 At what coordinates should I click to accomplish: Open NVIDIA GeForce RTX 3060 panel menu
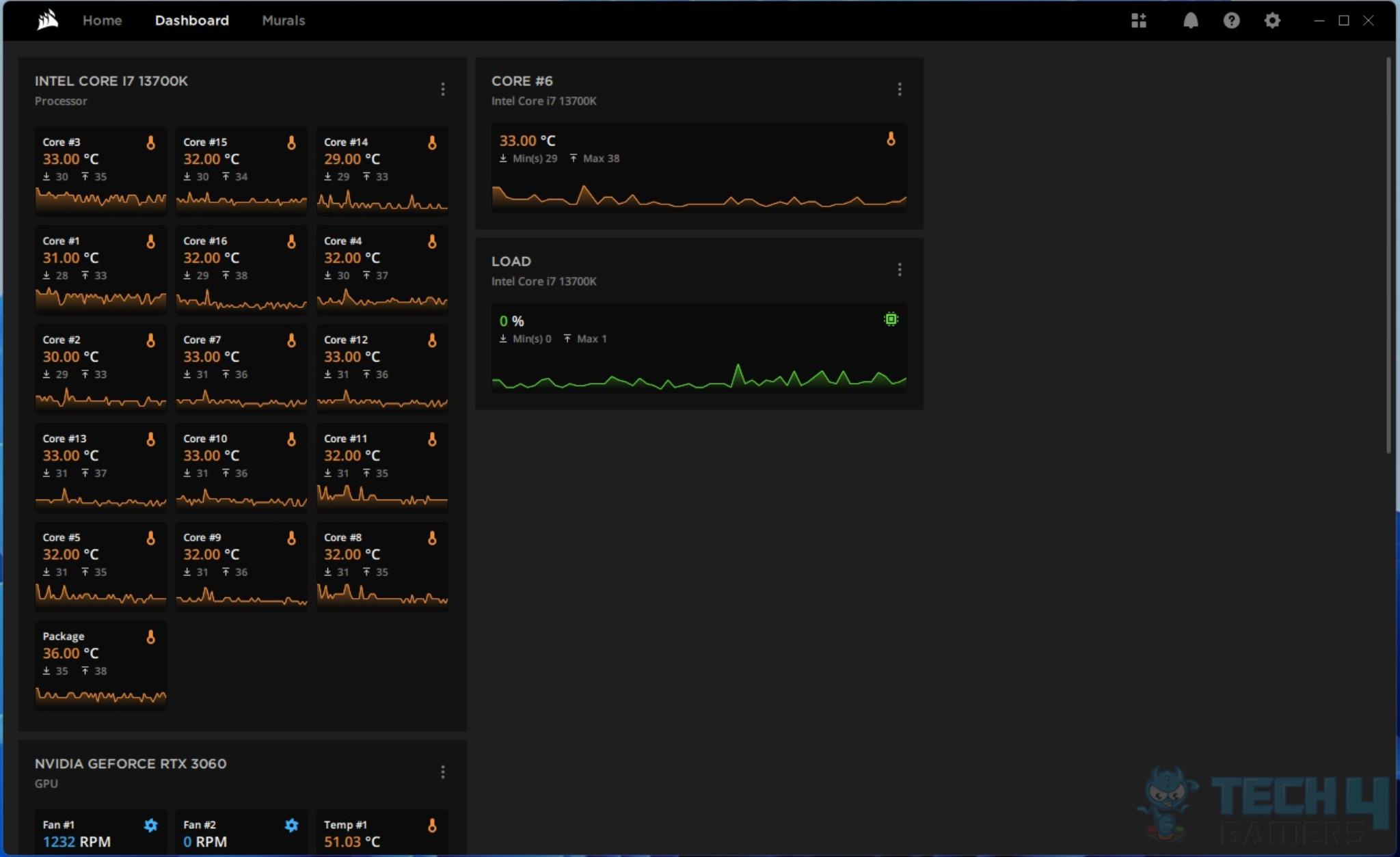click(x=443, y=772)
